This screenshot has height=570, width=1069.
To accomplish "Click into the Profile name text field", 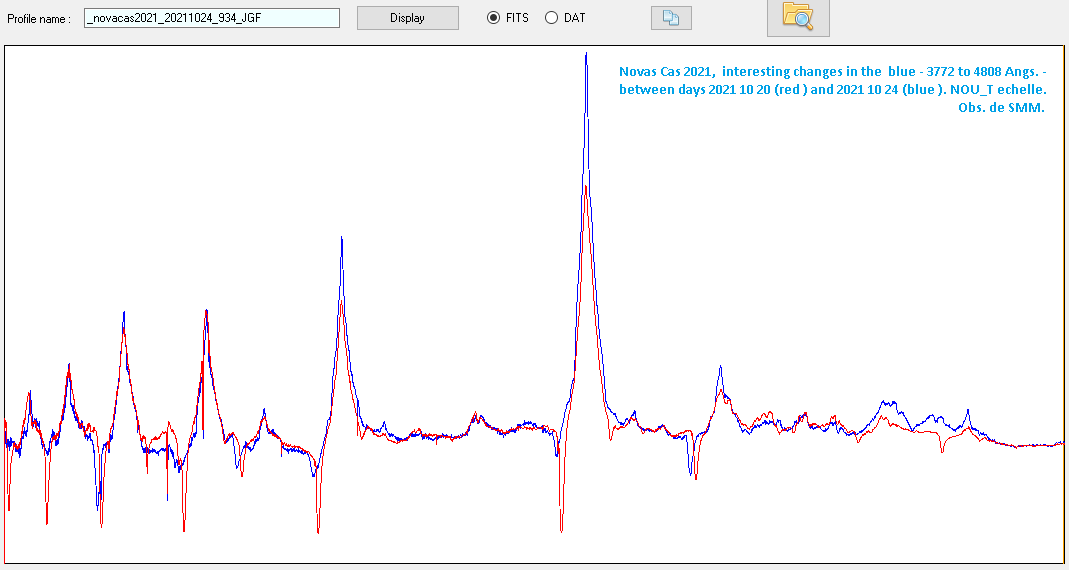I will click(211, 18).
